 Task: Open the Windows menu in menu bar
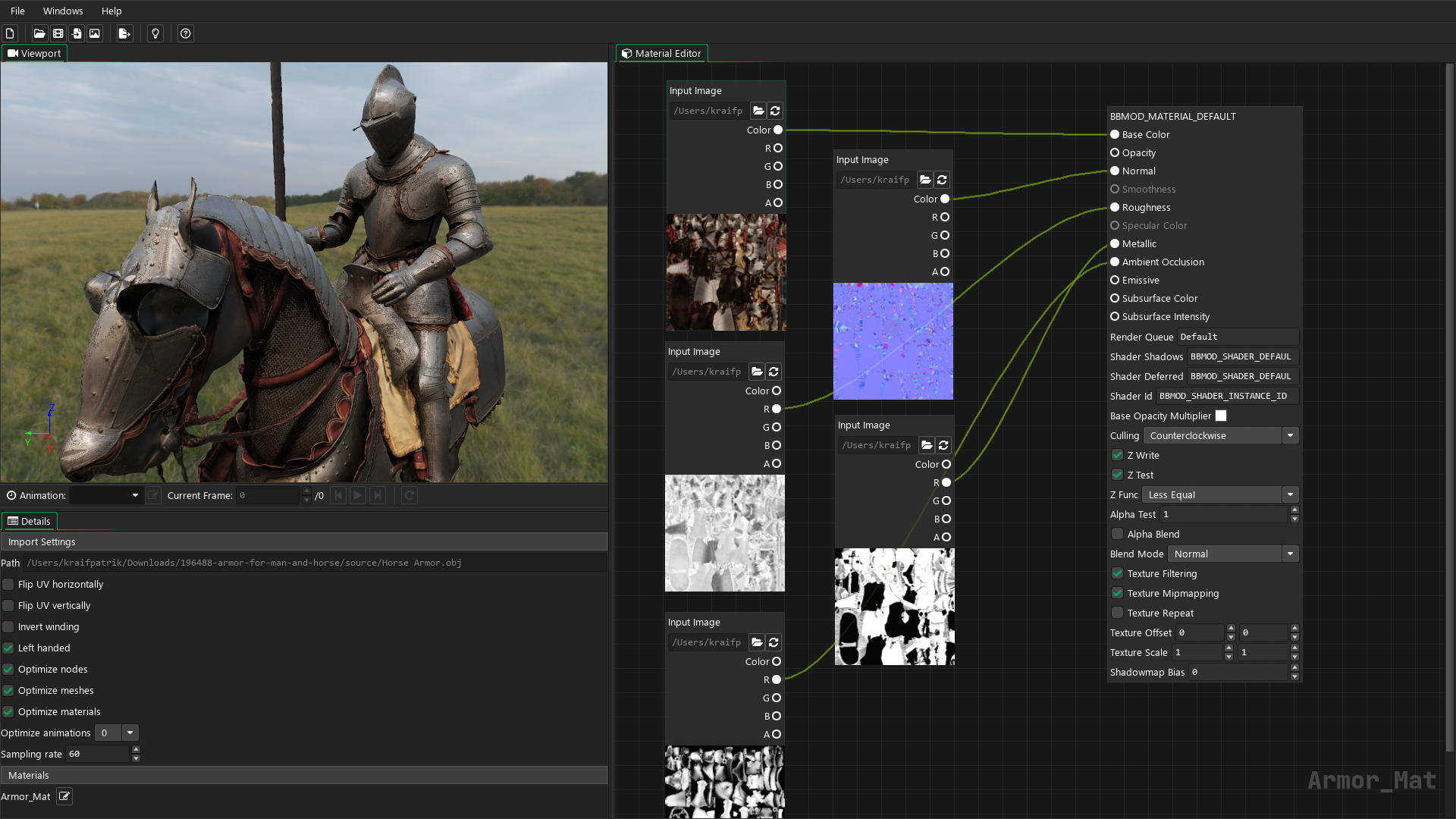pos(62,11)
